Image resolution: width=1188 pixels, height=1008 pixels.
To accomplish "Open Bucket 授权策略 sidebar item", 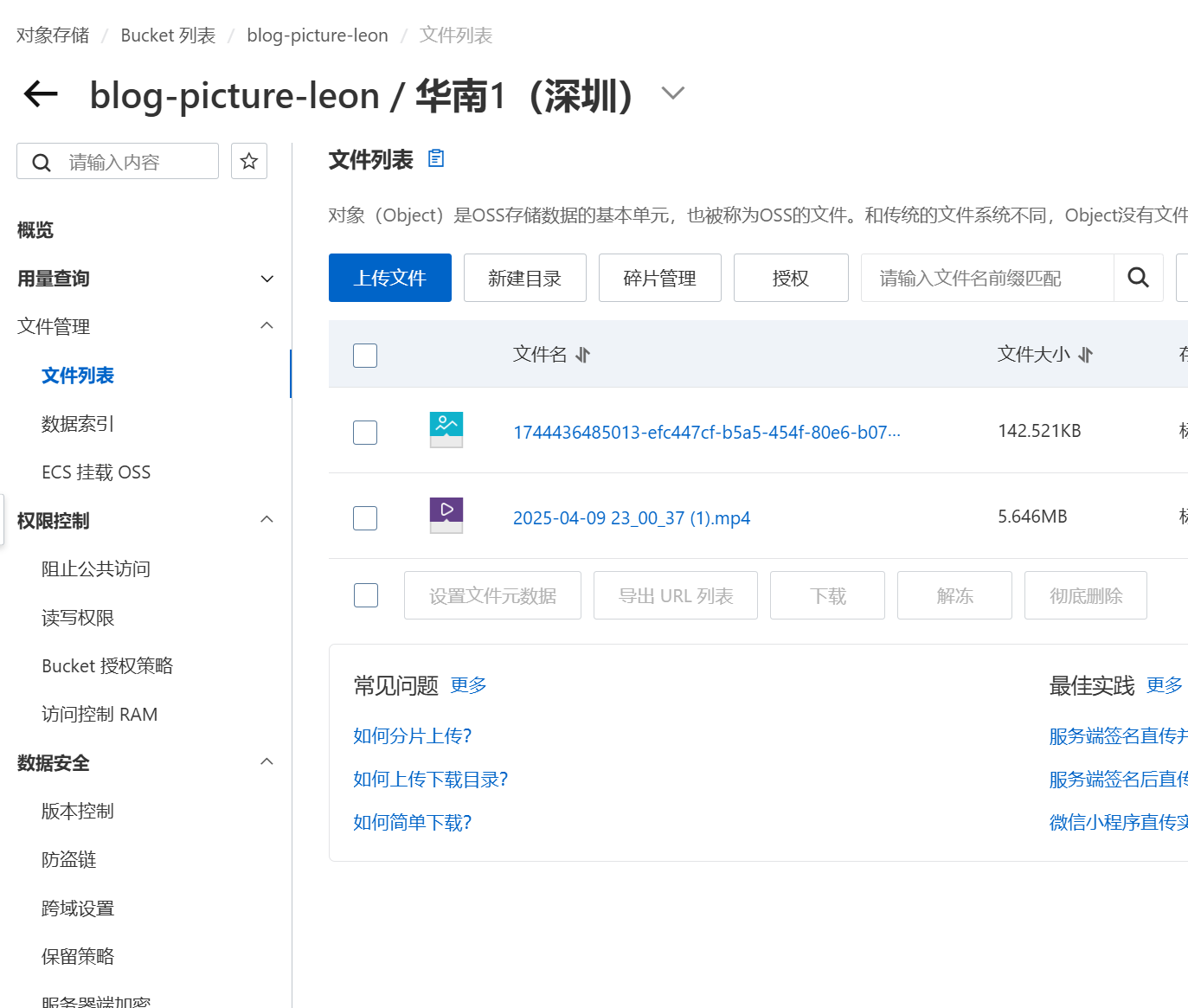I will [x=107, y=666].
